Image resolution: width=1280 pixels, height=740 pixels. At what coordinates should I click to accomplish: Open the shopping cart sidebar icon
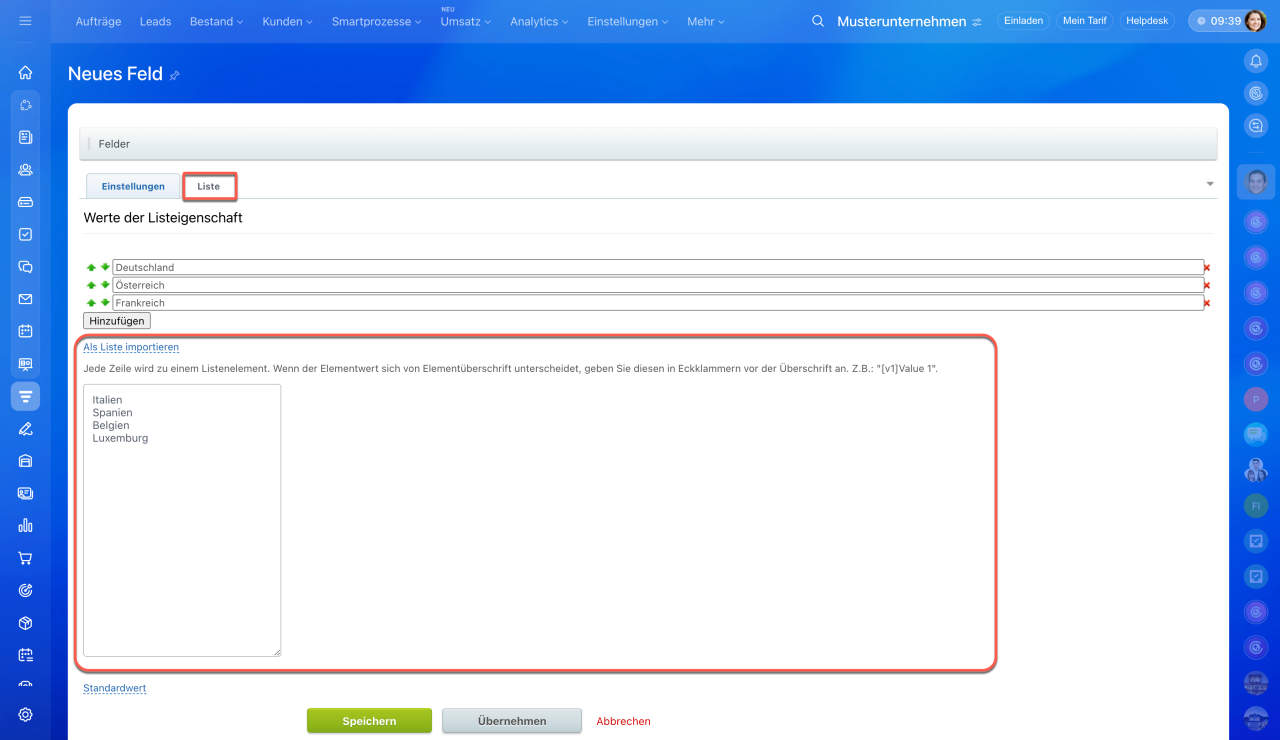click(26, 558)
